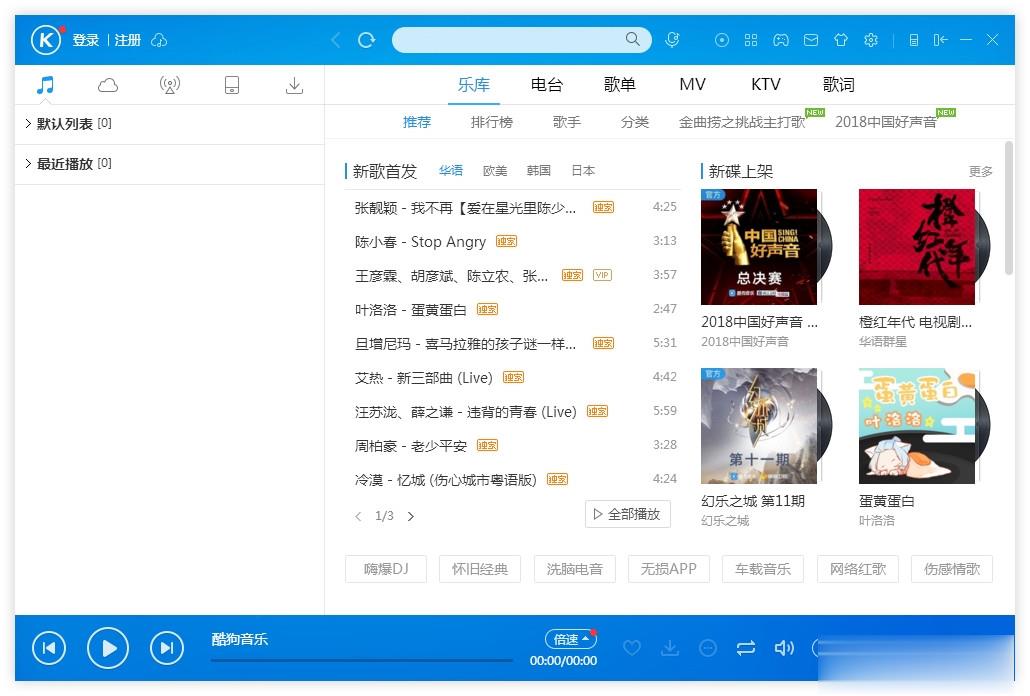Play the current track
Viewport: 1030px width, 696px height.
coord(108,648)
